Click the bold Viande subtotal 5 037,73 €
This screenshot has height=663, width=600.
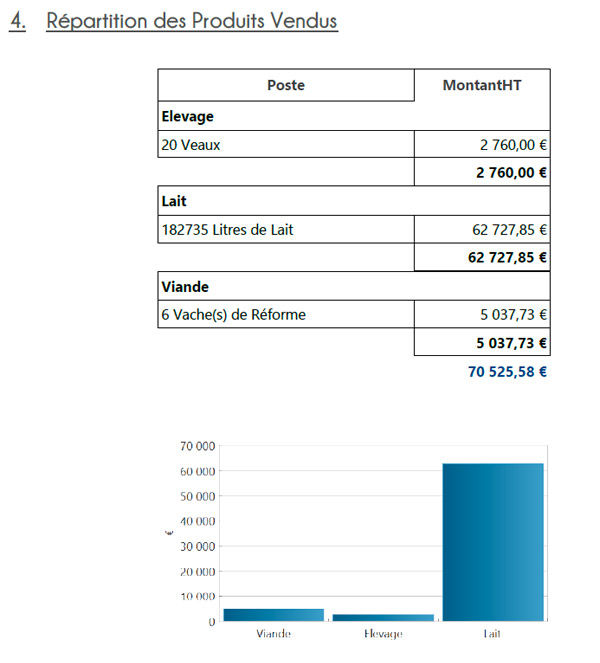(511, 343)
